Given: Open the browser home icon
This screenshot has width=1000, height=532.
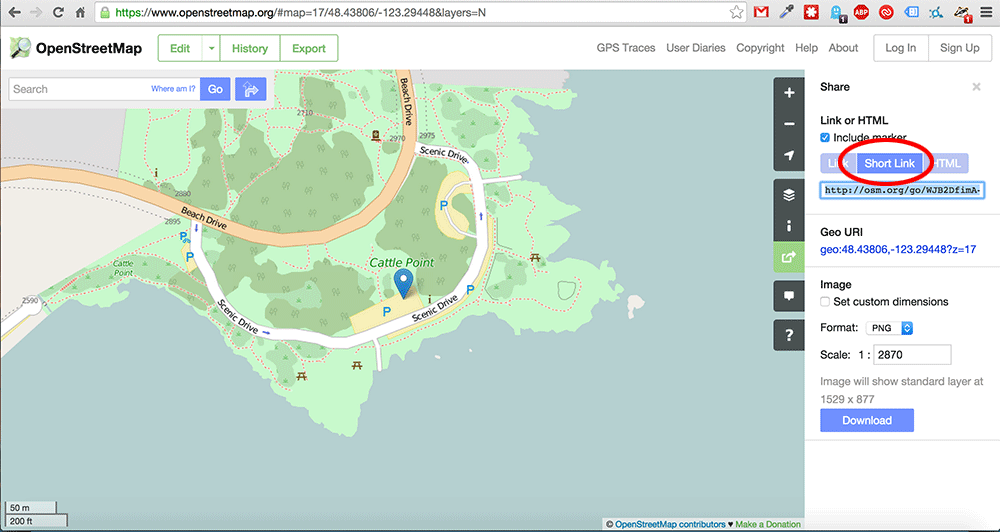Looking at the screenshot, I should [x=80, y=12].
